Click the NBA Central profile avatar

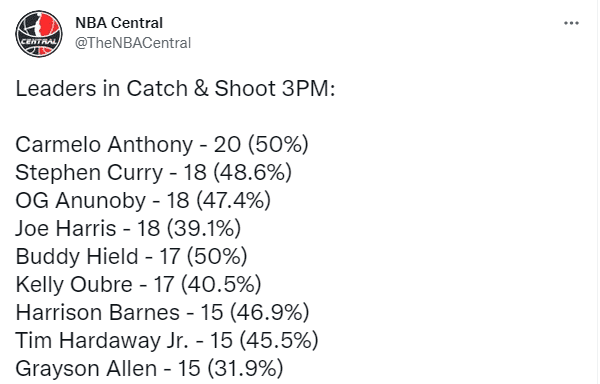click(x=39, y=34)
